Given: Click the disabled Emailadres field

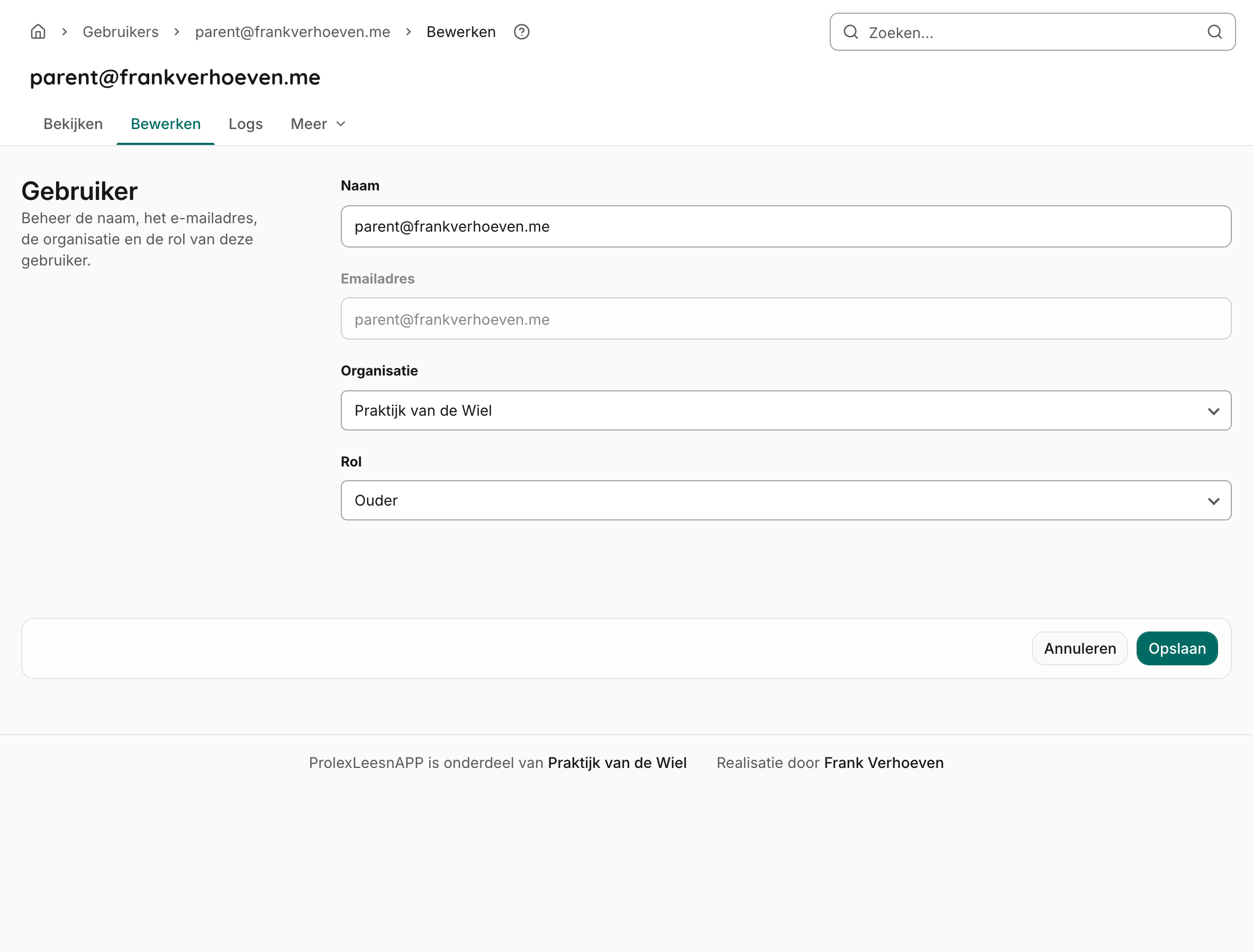Looking at the screenshot, I should point(786,318).
